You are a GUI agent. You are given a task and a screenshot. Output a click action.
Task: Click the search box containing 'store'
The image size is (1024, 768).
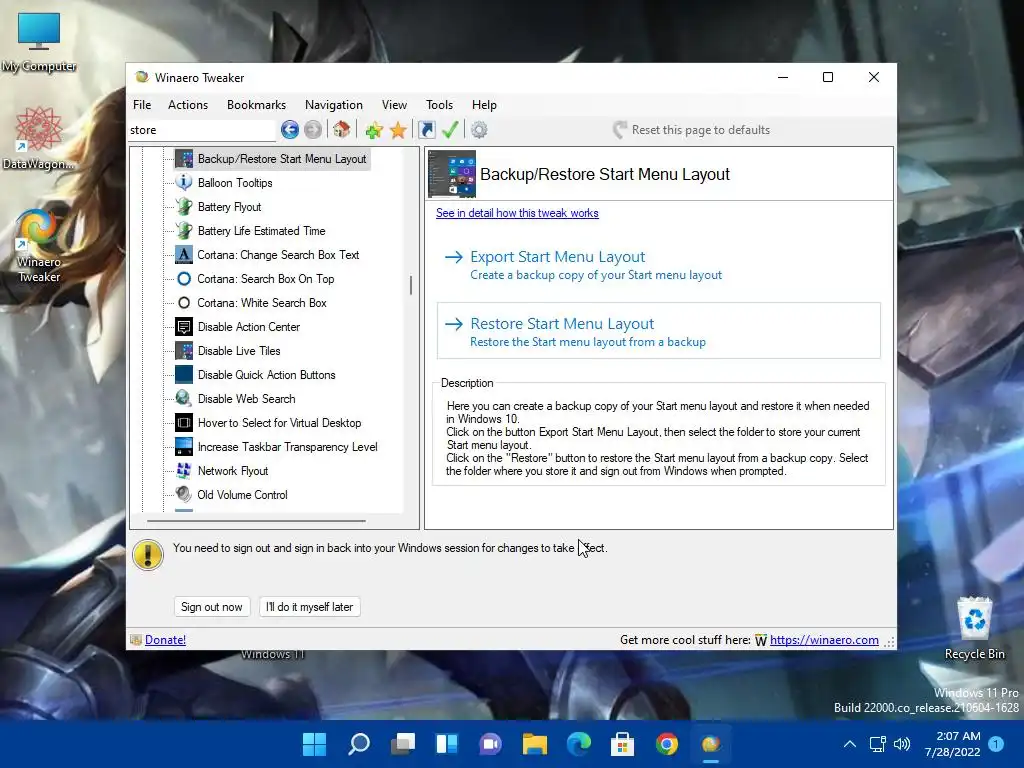point(202,130)
